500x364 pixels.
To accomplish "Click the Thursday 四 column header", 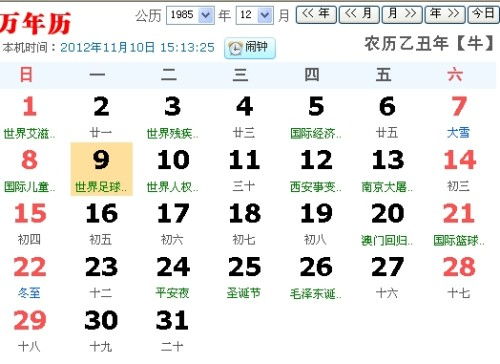I will pos(312,74).
